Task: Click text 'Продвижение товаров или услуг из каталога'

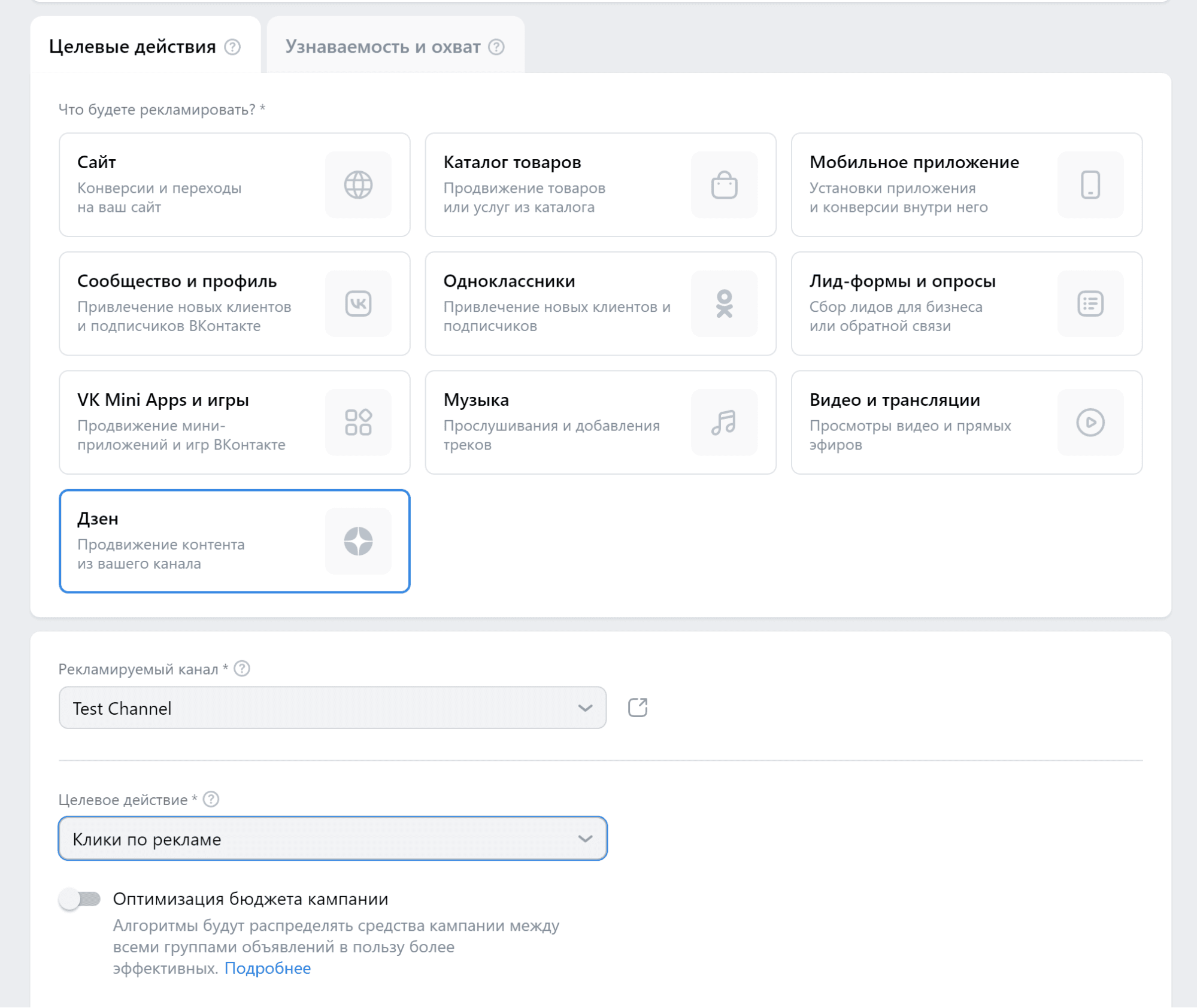Action: coord(524,198)
